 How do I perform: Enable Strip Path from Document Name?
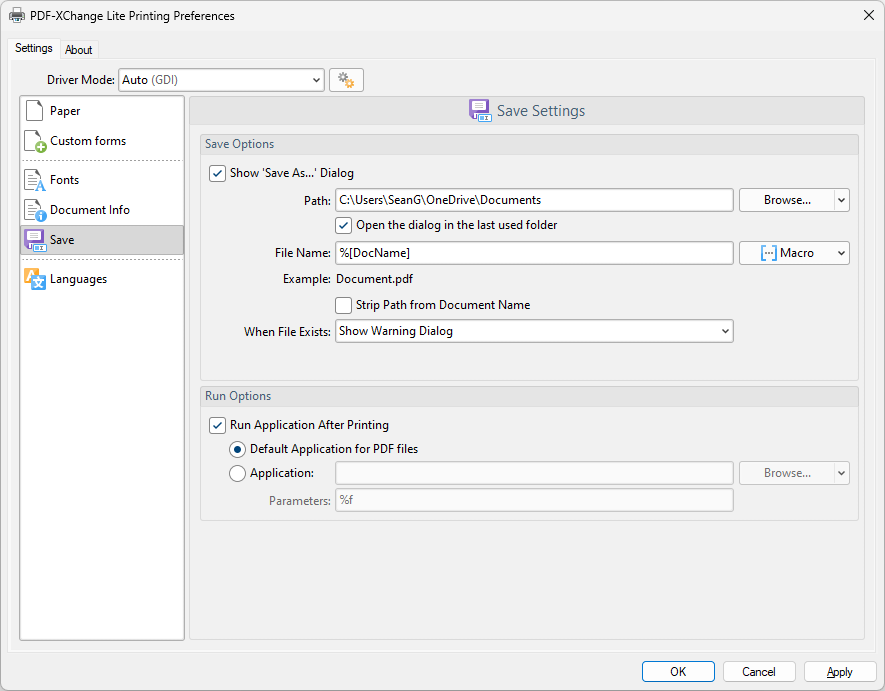344,305
